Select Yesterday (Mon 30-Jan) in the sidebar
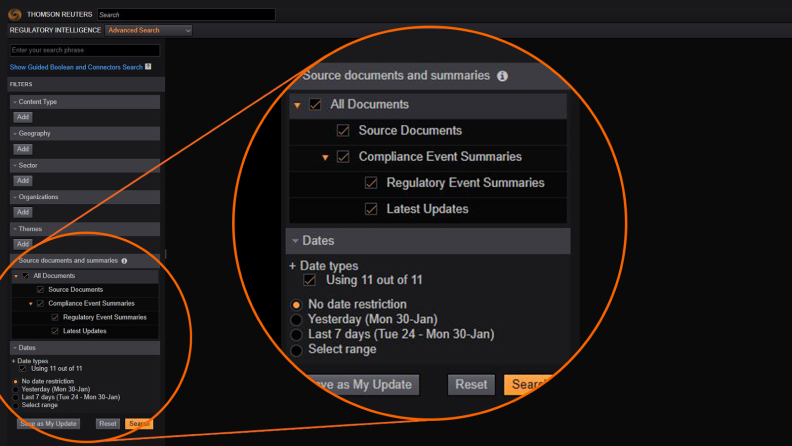The height and width of the screenshot is (446, 792). click(16, 389)
